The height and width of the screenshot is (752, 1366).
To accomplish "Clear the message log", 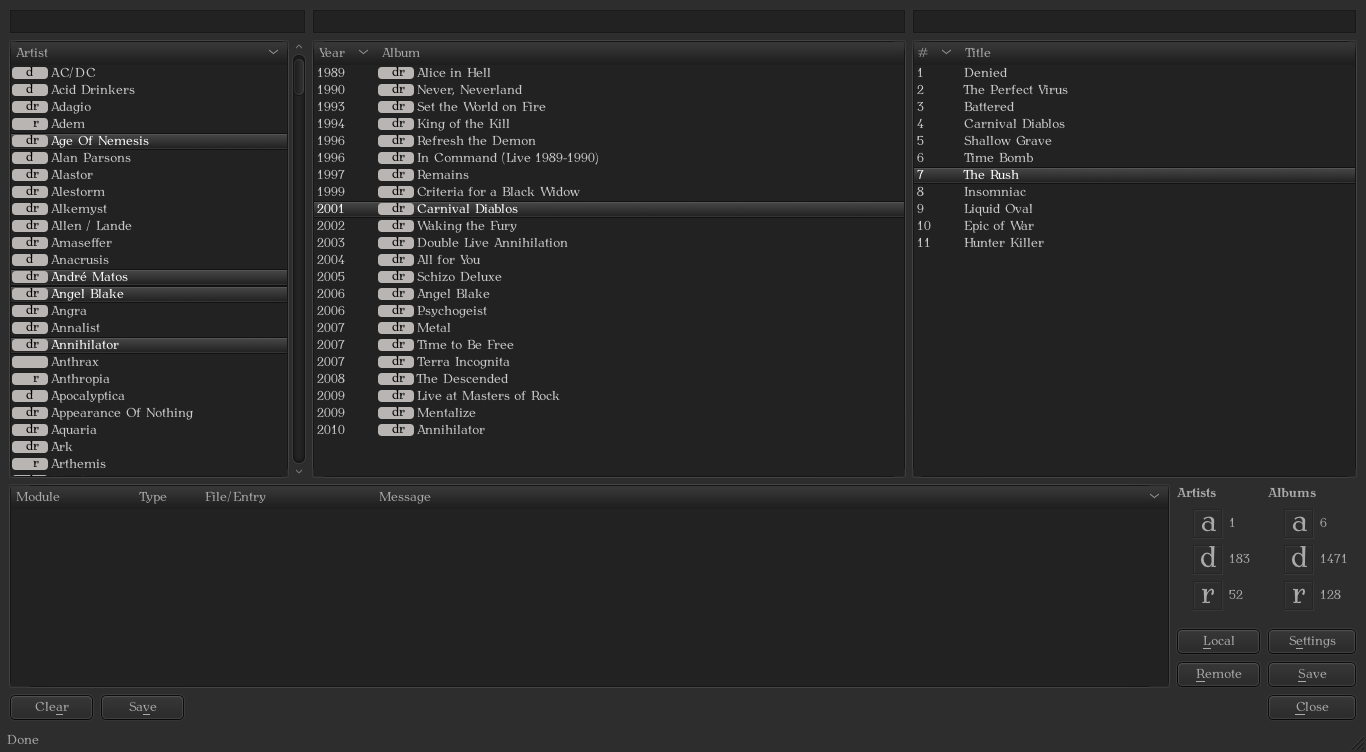I will tap(52, 707).
